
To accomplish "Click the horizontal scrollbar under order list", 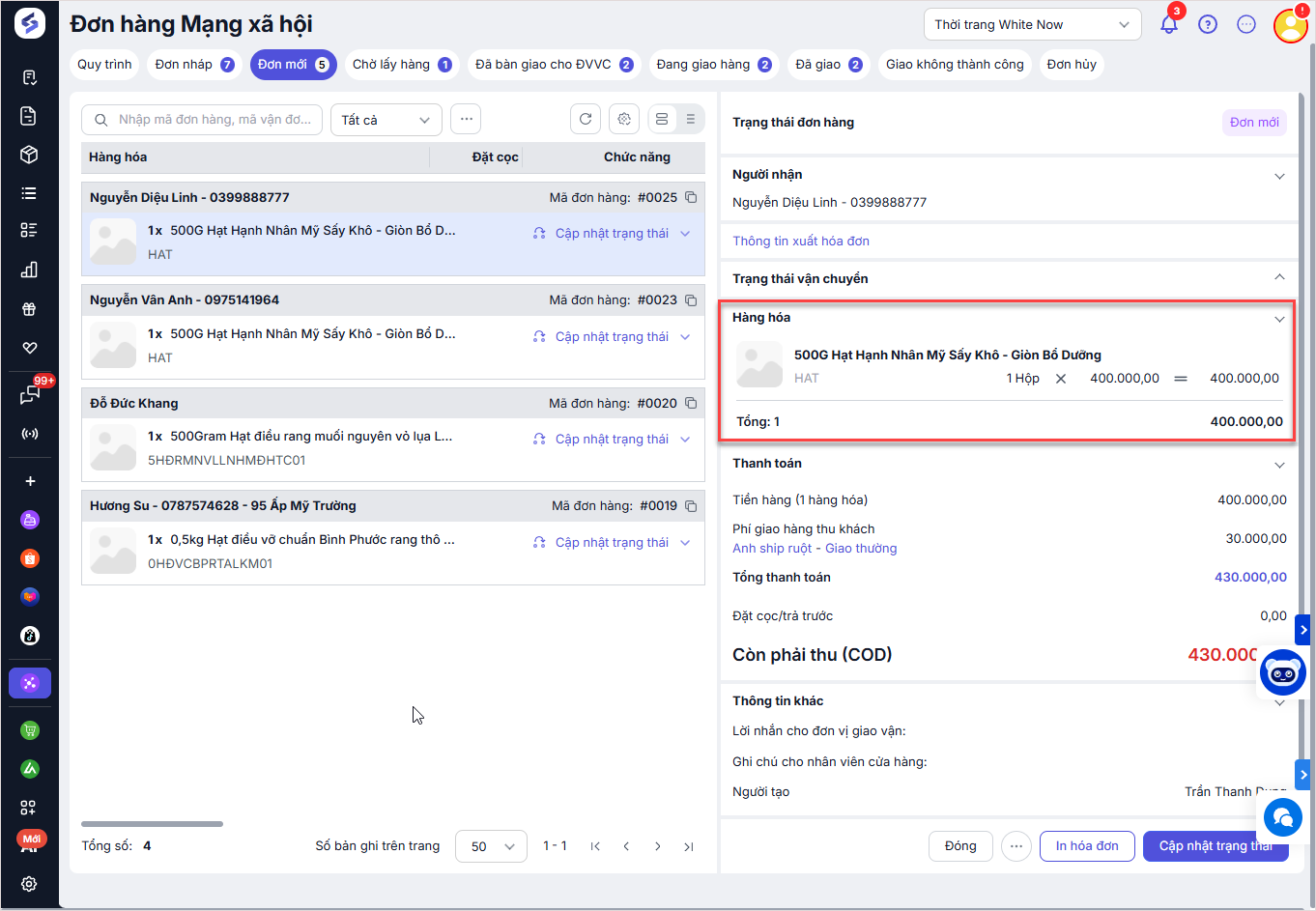I will (x=152, y=824).
